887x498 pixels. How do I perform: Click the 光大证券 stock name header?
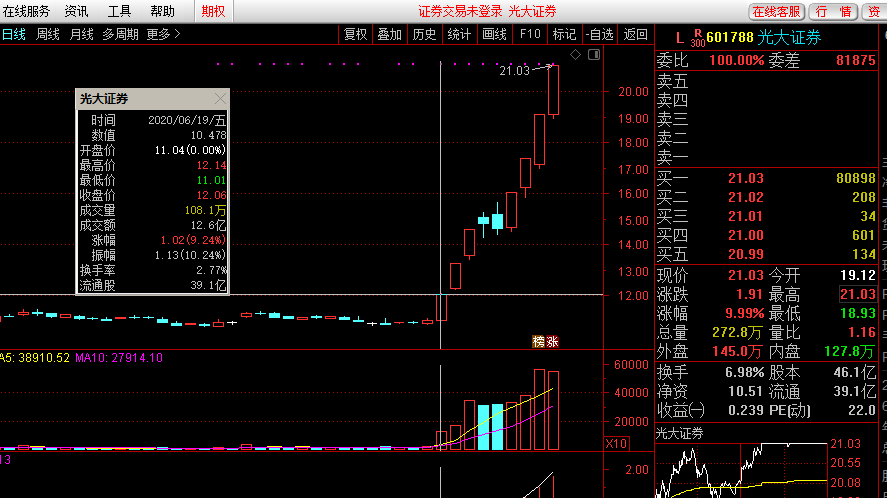(x=789, y=37)
